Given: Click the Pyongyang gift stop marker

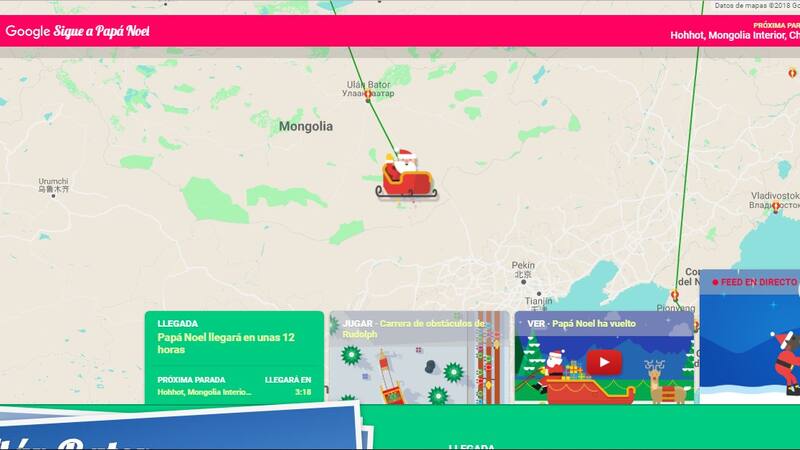Looking at the screenshot, I should point(675,295).
